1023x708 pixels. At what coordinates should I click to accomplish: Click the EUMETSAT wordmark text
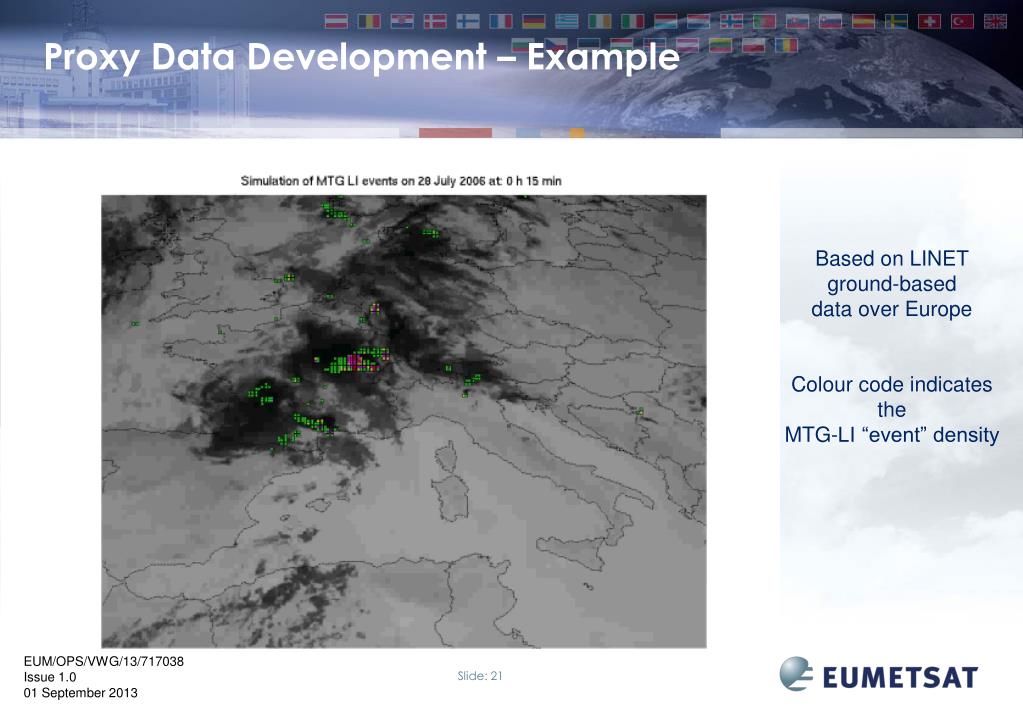click(900, 677)
